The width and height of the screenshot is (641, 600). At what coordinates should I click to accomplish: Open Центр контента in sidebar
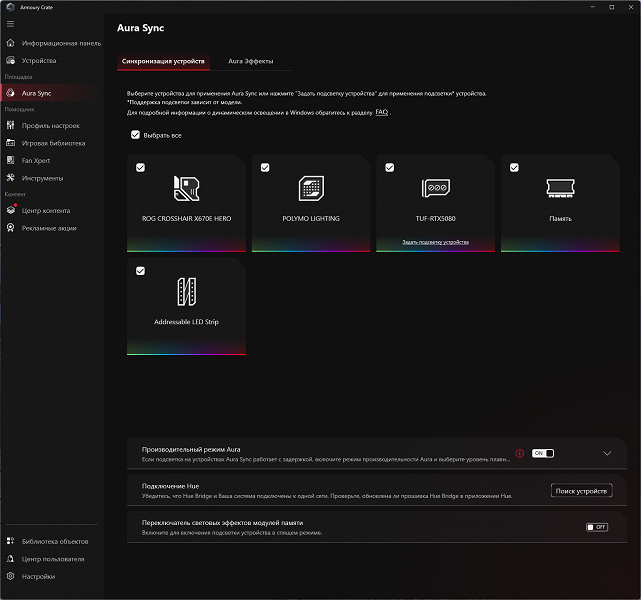point(52,210)
